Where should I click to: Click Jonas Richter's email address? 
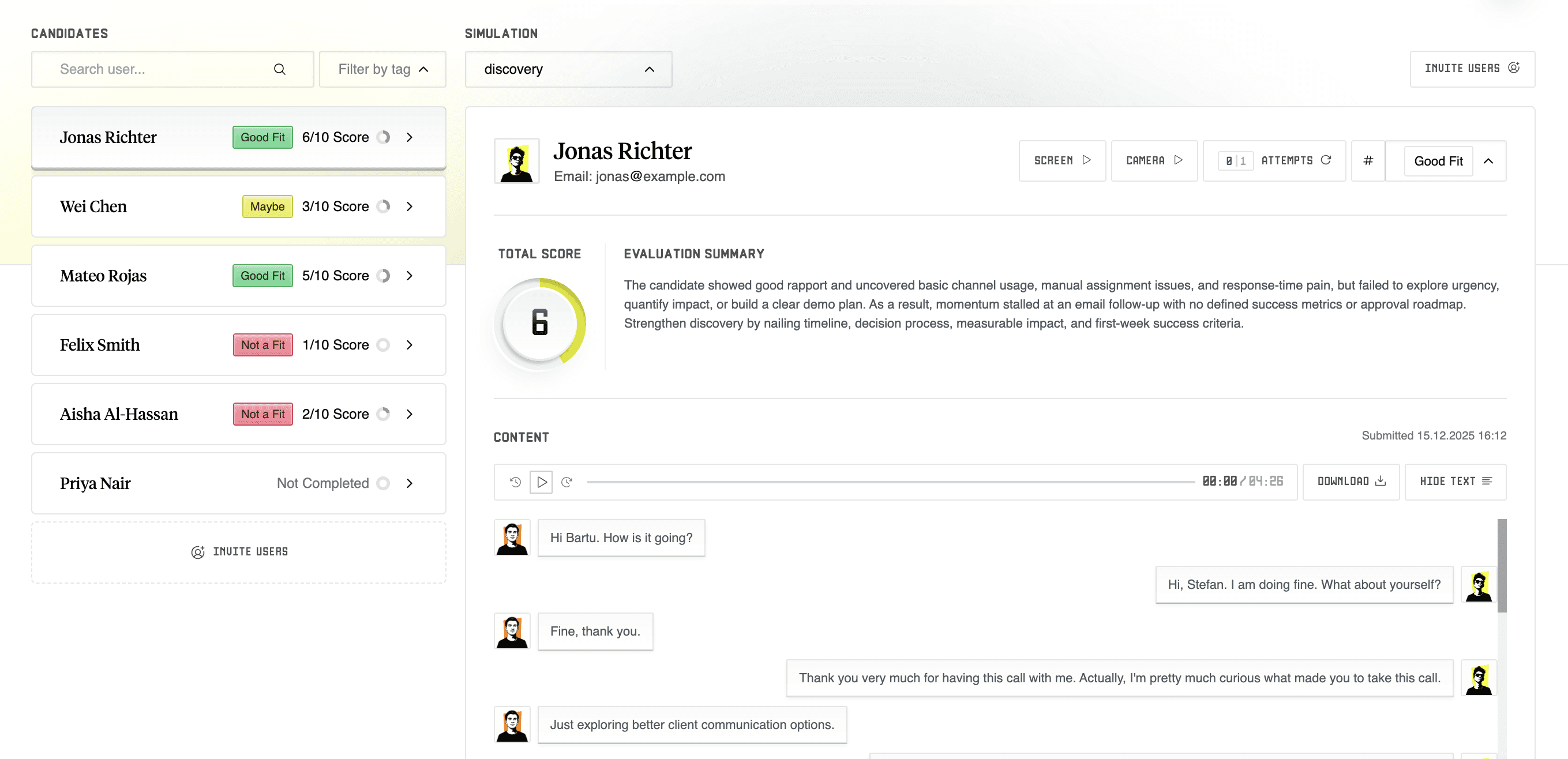click(x=659, y=176)
